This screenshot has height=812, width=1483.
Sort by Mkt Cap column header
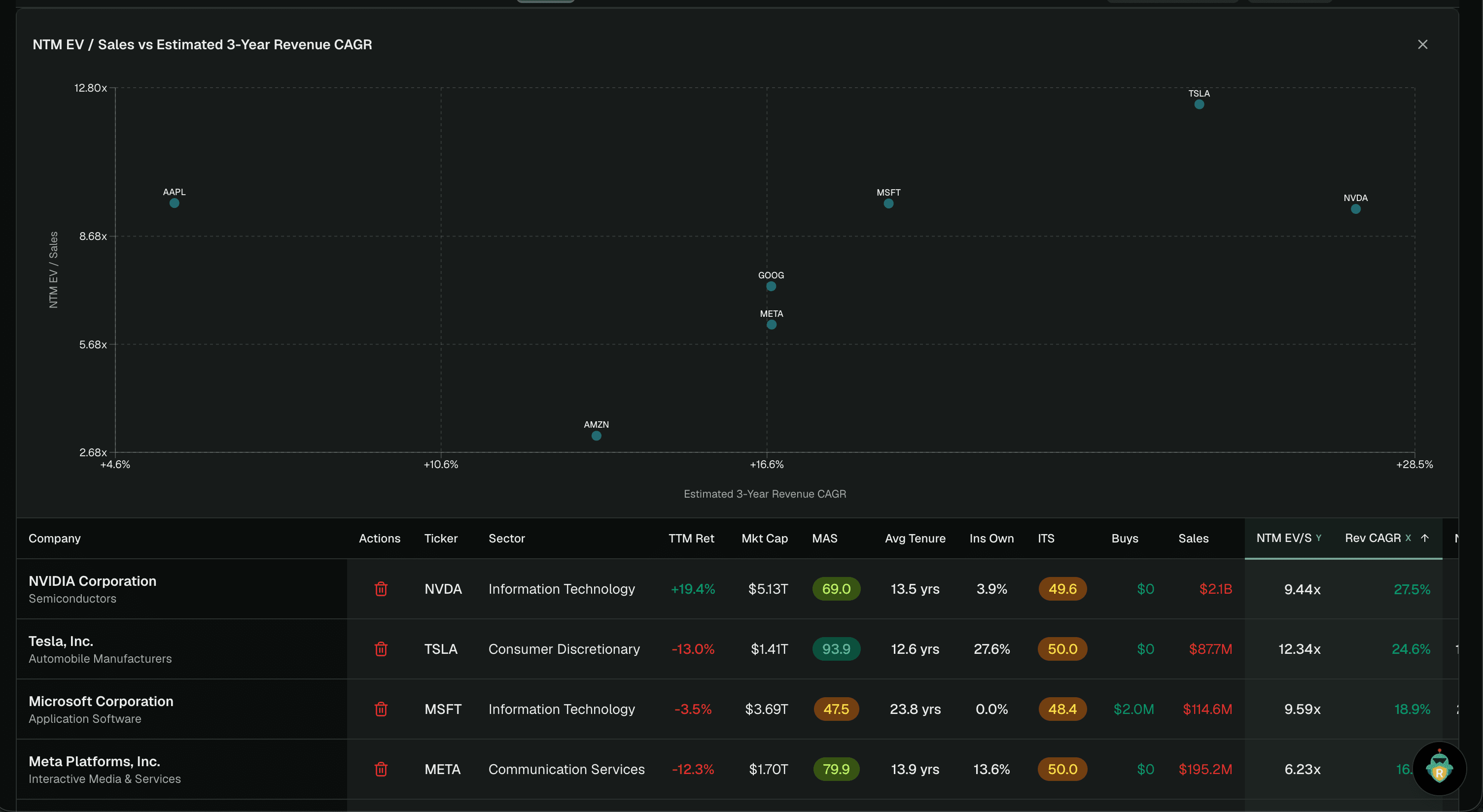click(x=764, y=538)
